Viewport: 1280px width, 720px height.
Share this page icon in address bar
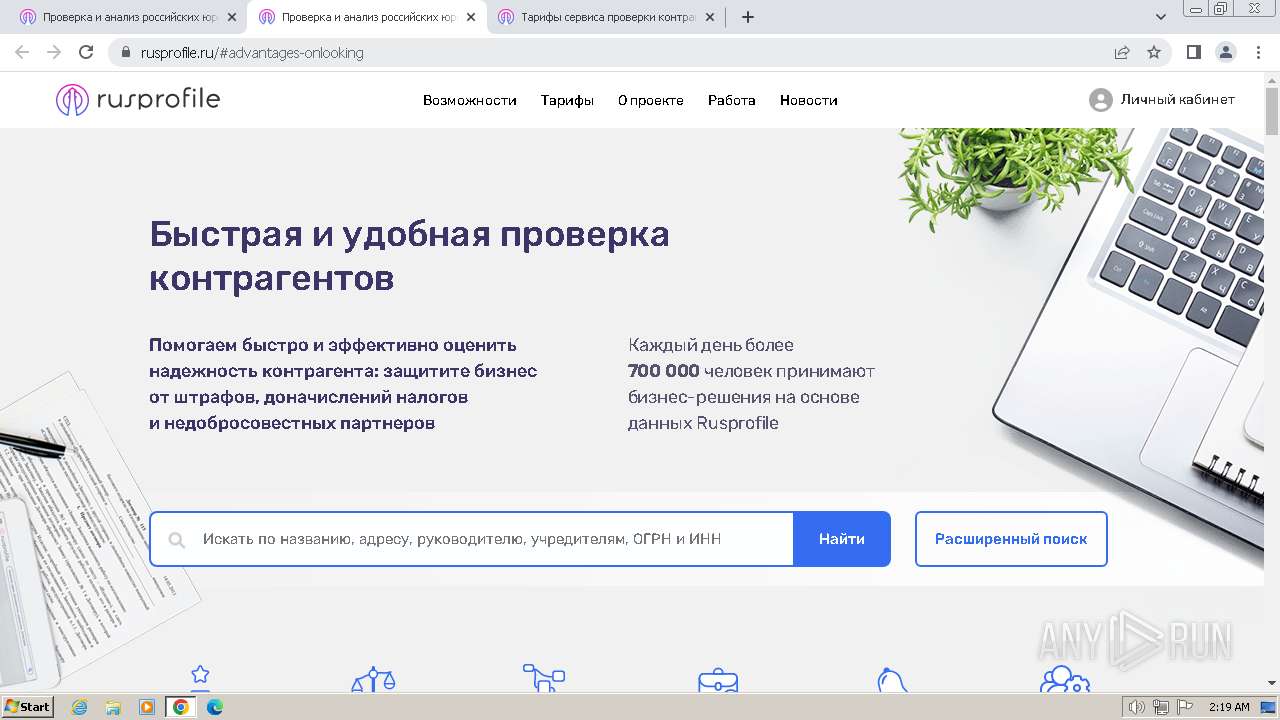[x=1122, y=52]
